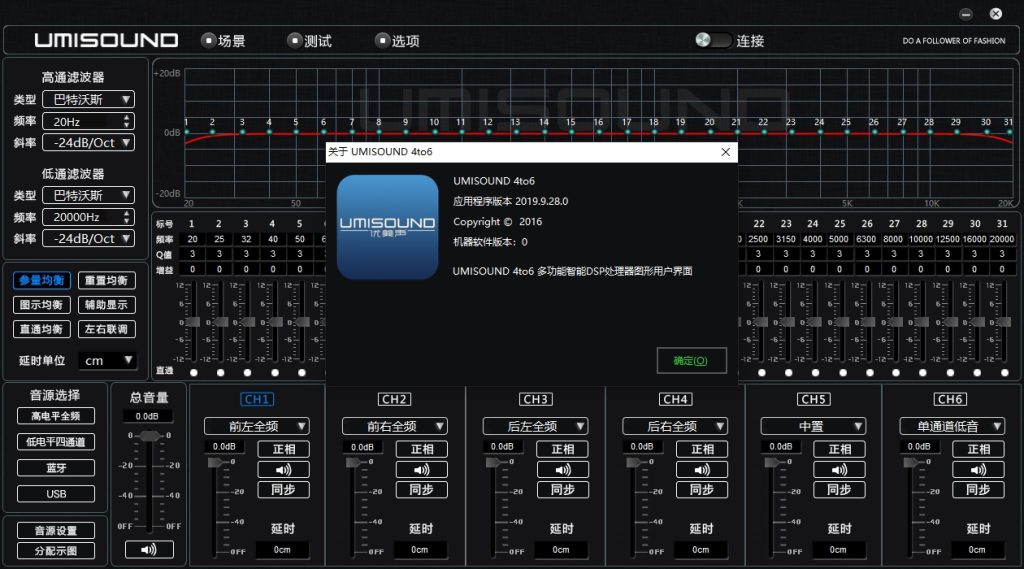Minimize the UMISOUND application window
This screenshot has width=1024, height=569.
[x=966, y=14]
